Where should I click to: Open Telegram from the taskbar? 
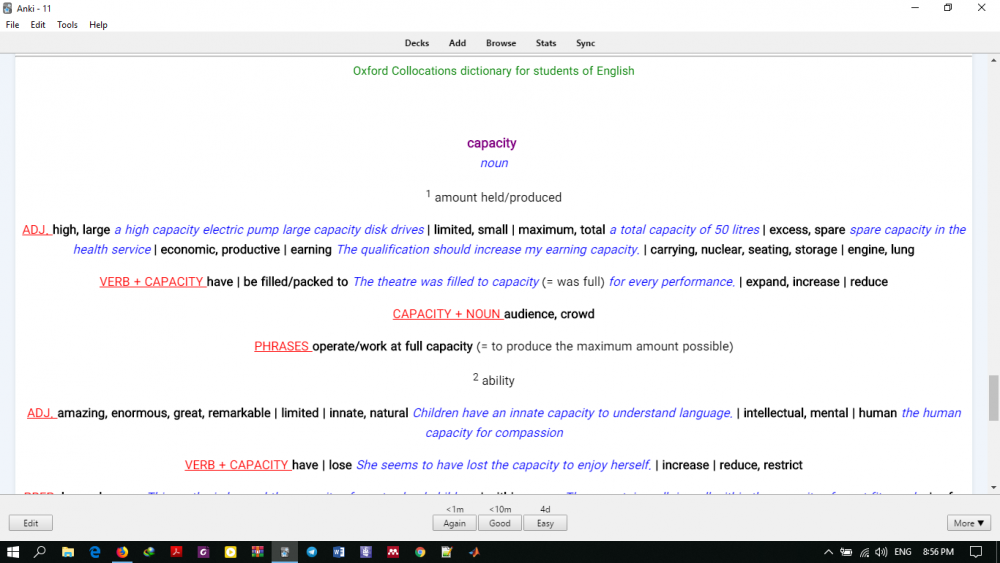[x=312, y=552]
